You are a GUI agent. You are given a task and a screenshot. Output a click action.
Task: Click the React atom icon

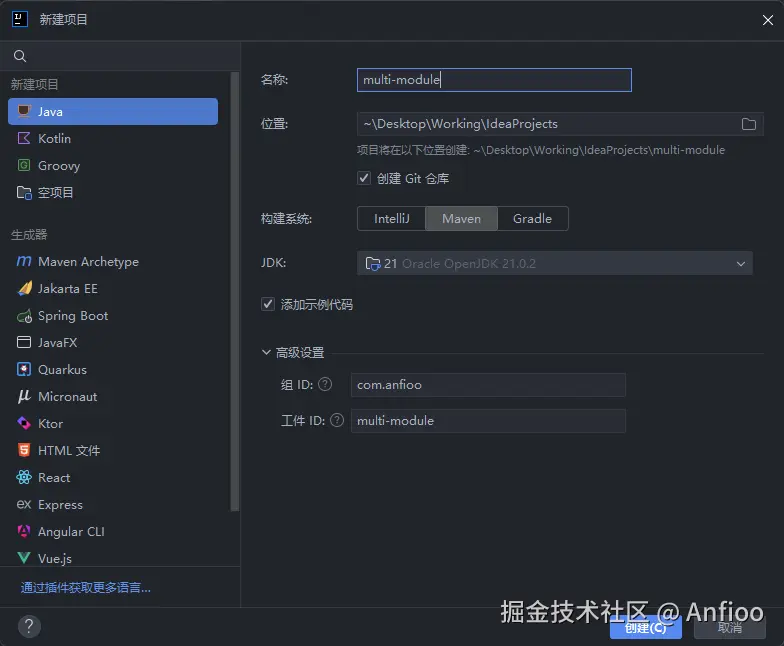click(x=24, y=478)
